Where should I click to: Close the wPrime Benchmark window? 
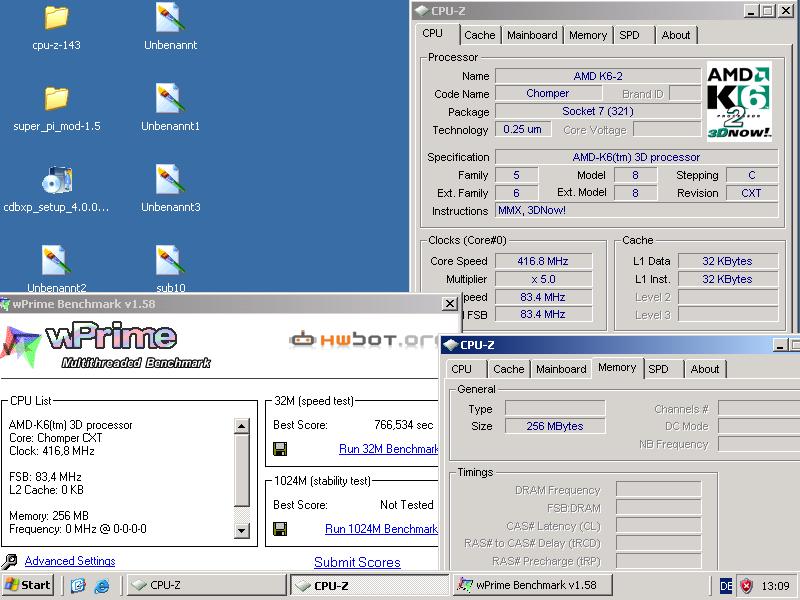449,304
